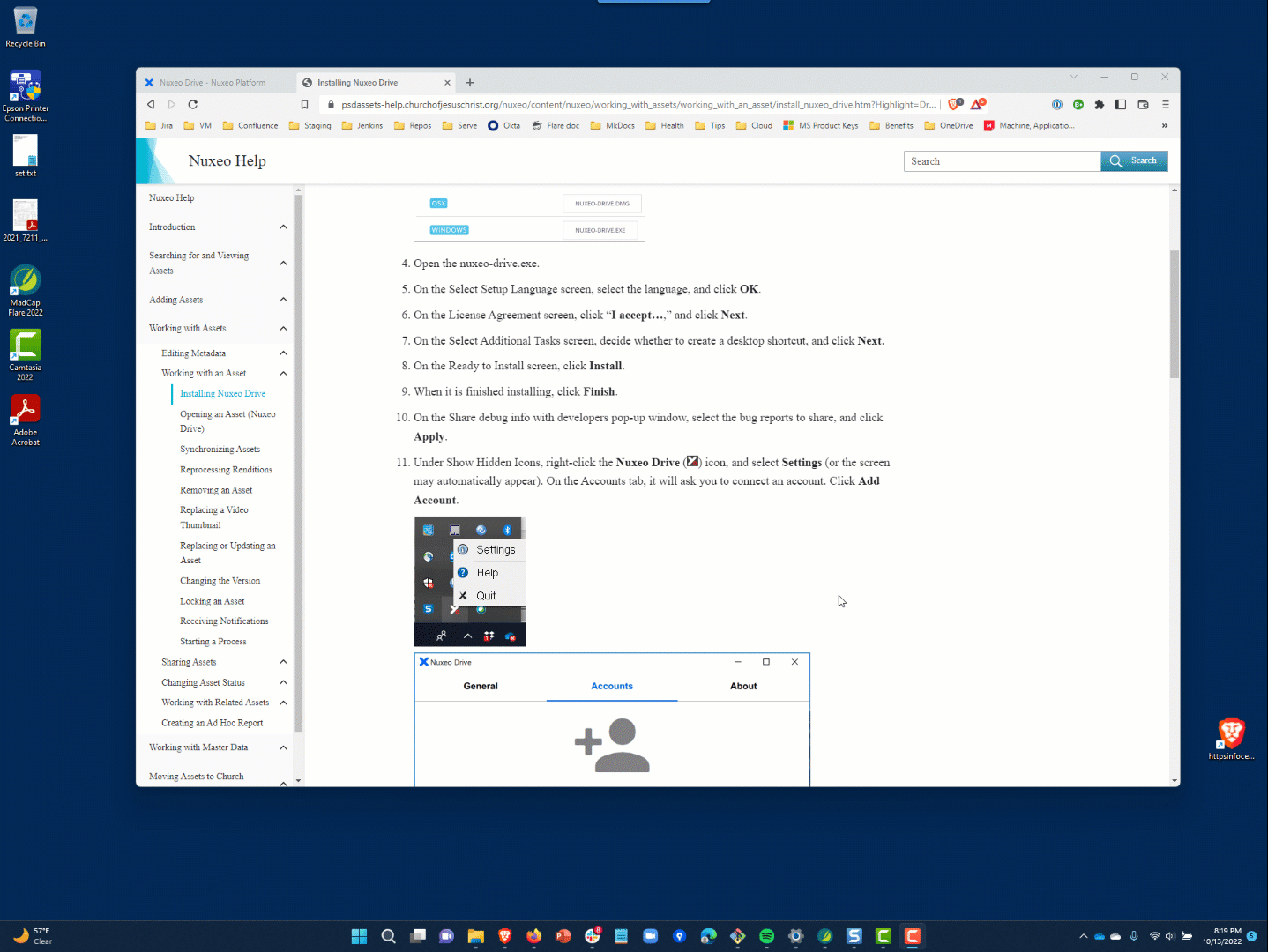The height and width of the screenshot is (952, 1268).
Task: Open Firefox from the taskbar
Action: (533, 936)
